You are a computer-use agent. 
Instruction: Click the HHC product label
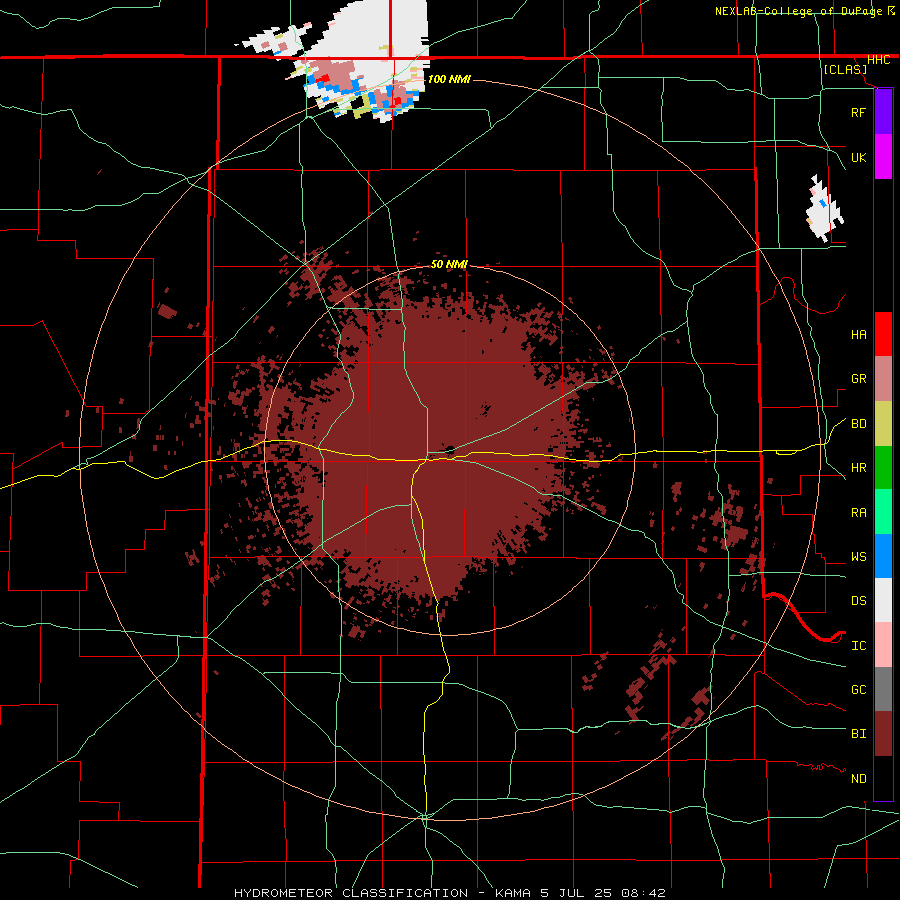(x=878, y=60)
